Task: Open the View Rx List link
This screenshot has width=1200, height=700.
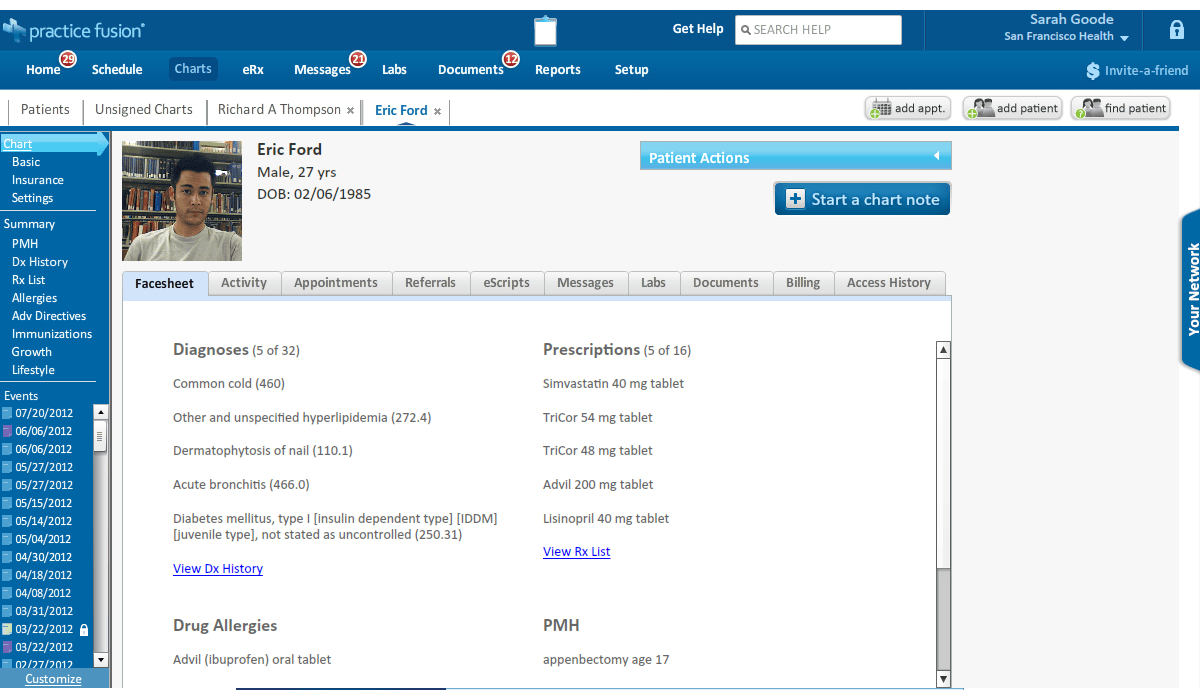Action: (x=576, y=552)
